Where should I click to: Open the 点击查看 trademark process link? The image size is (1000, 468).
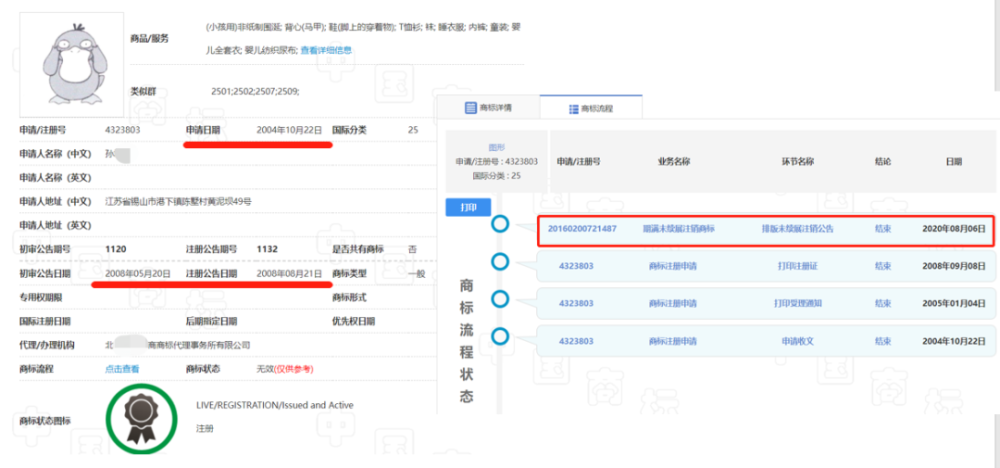tap(122, 369)
